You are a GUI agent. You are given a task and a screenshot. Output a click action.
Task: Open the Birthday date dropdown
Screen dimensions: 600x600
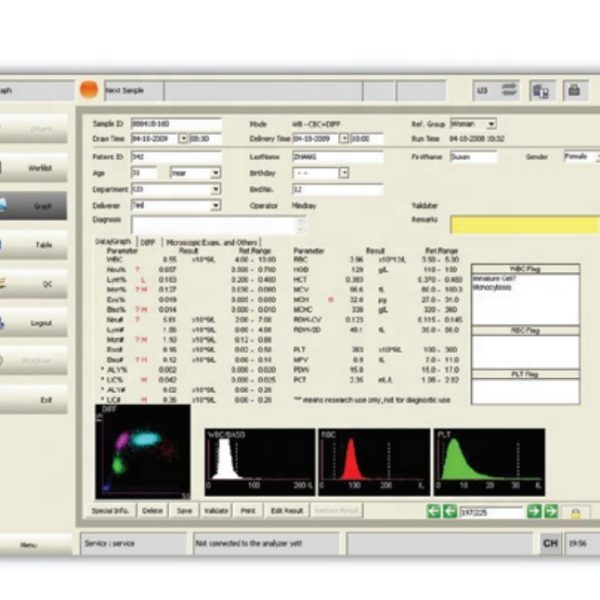tap(344, 173)
